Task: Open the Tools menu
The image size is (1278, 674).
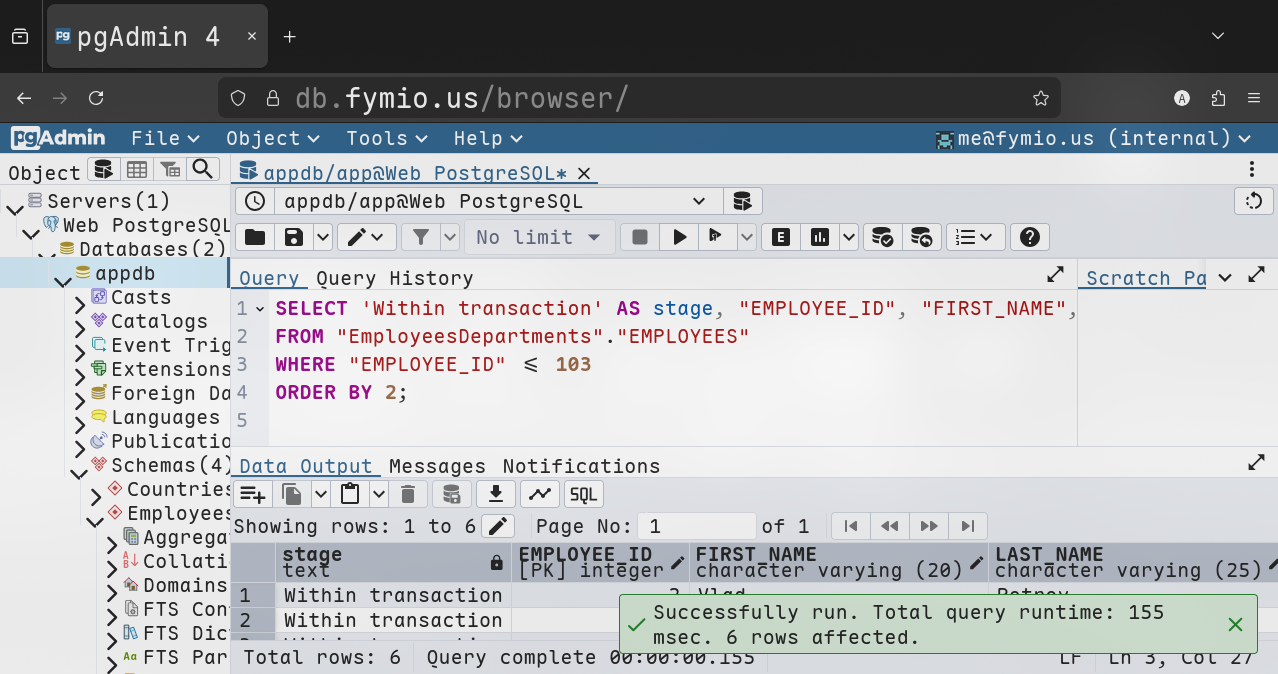Action: (386, 138)
